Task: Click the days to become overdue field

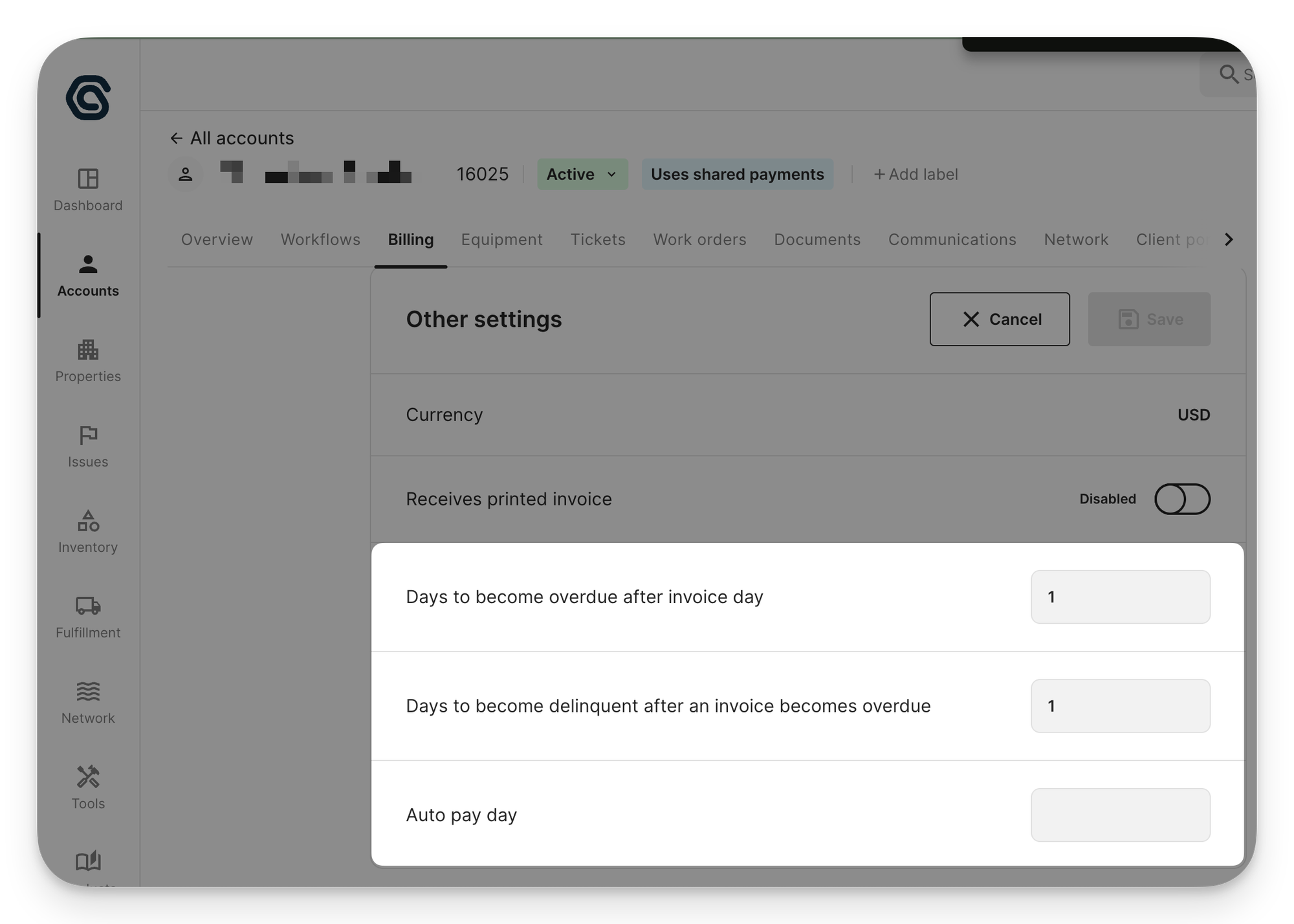Action: (1120, 597)
